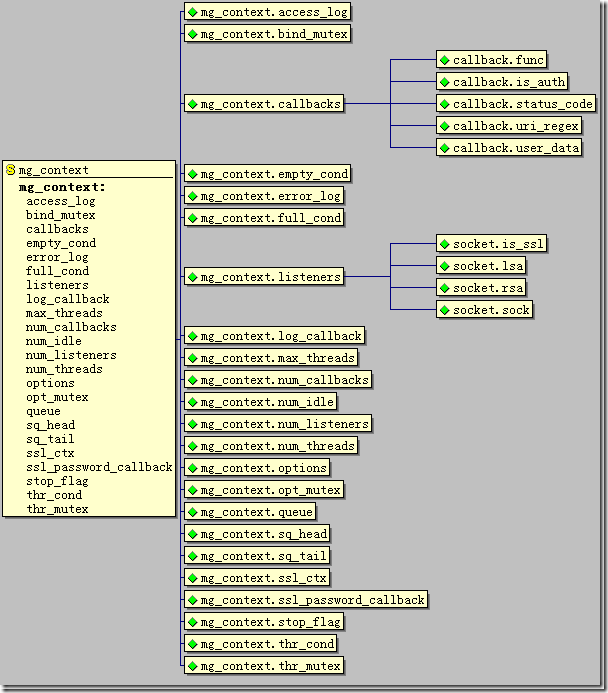Click green diamond icon beside mg_context.ssl_ctx
This screenshot has width=608, height=693.
point(193,578)
